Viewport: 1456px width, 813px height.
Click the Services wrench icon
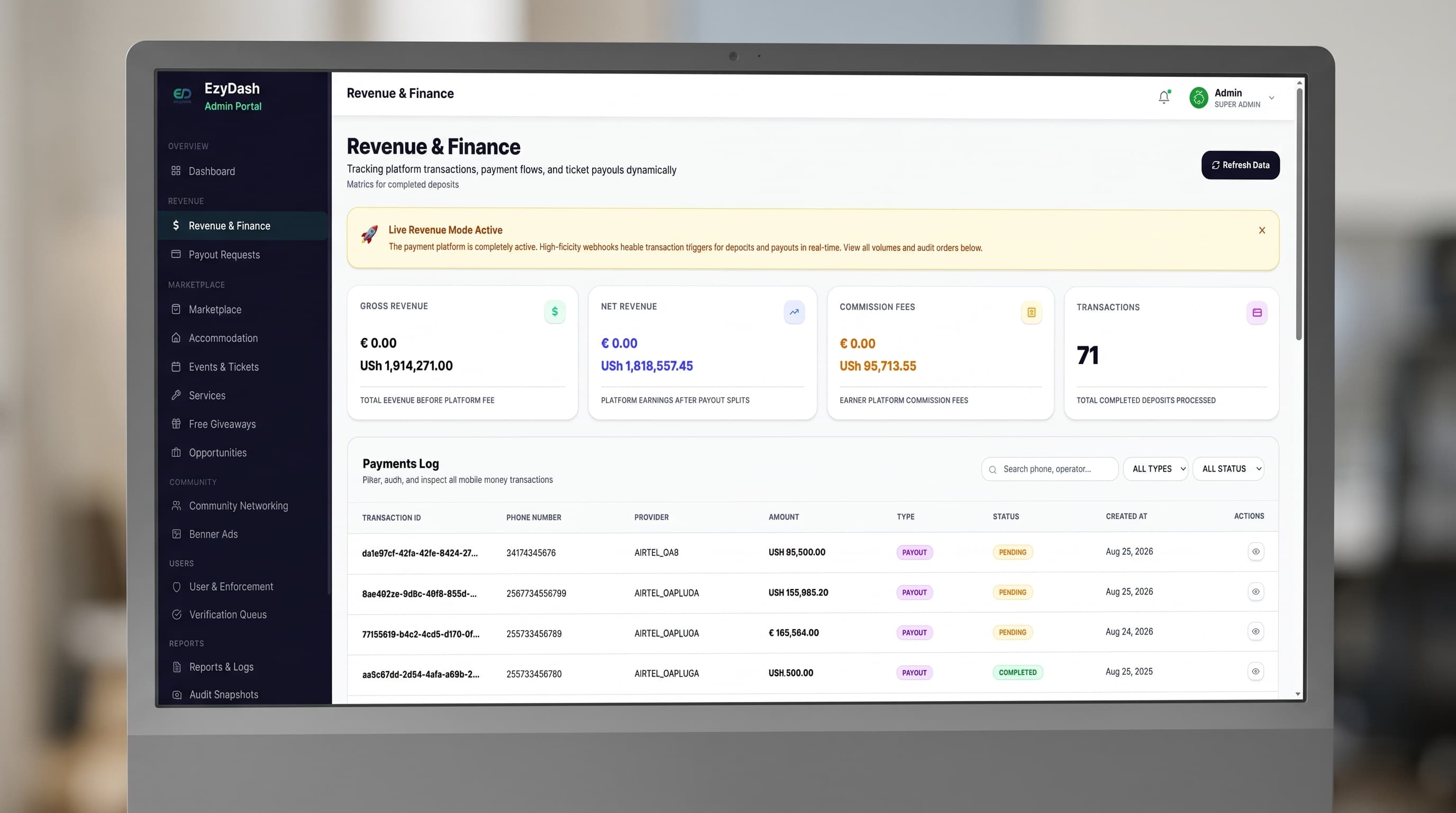[176, 395]
